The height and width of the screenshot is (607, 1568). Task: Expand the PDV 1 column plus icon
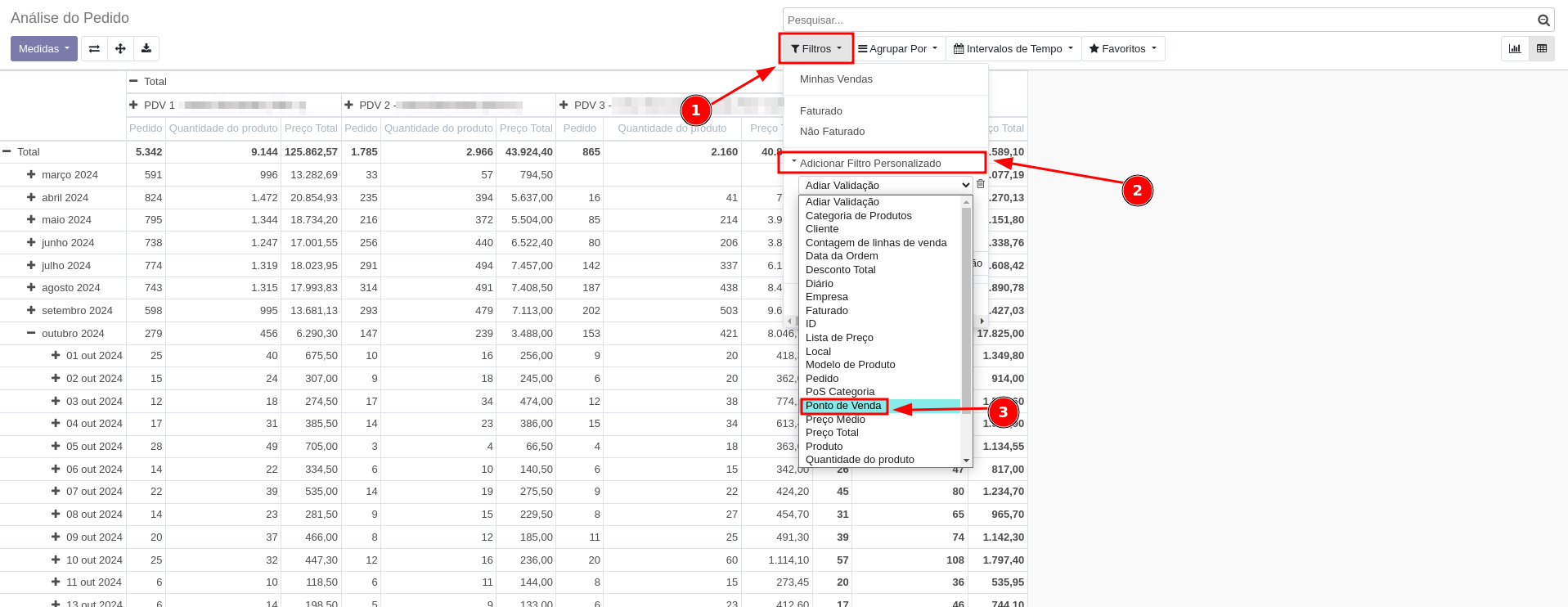[133, 105]
